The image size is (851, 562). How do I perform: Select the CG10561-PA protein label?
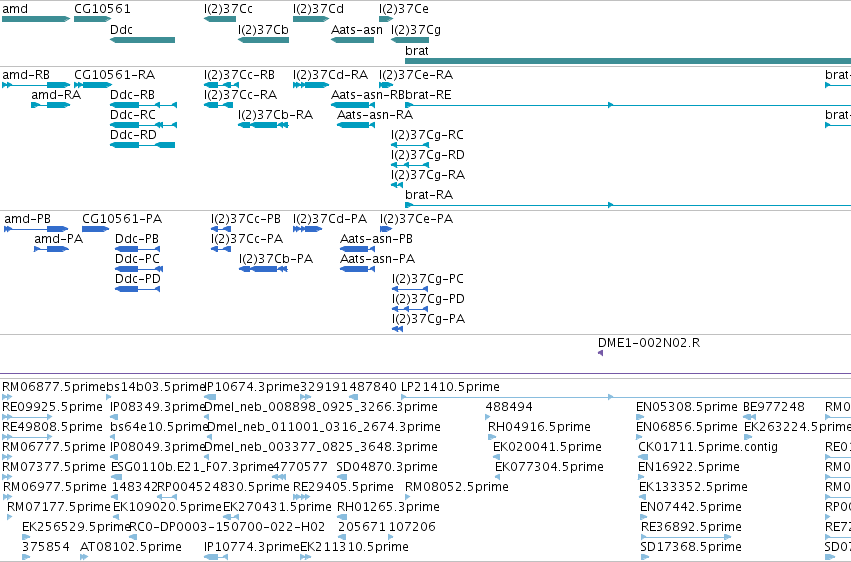tap(122, 219)
